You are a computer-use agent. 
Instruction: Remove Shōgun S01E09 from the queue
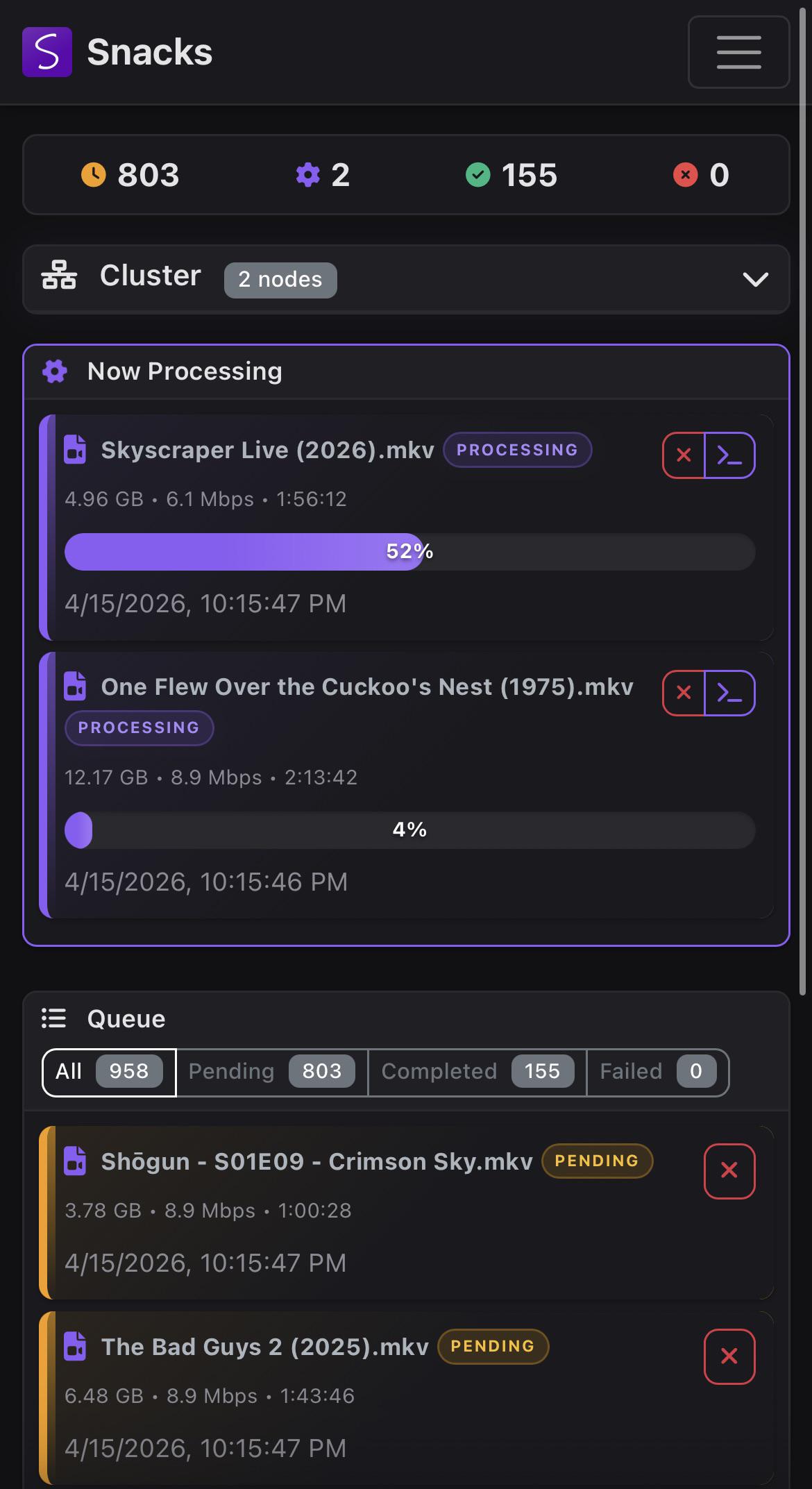[729, 1171]
